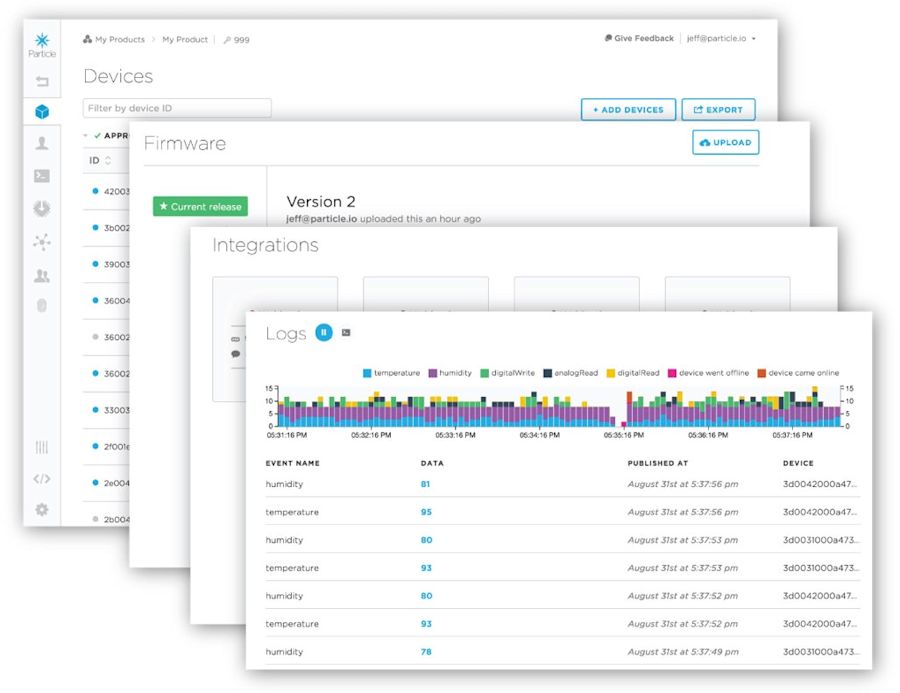Click the round download-arrow icon in the sidebar
900x693 pixels.
pos(42,208)
